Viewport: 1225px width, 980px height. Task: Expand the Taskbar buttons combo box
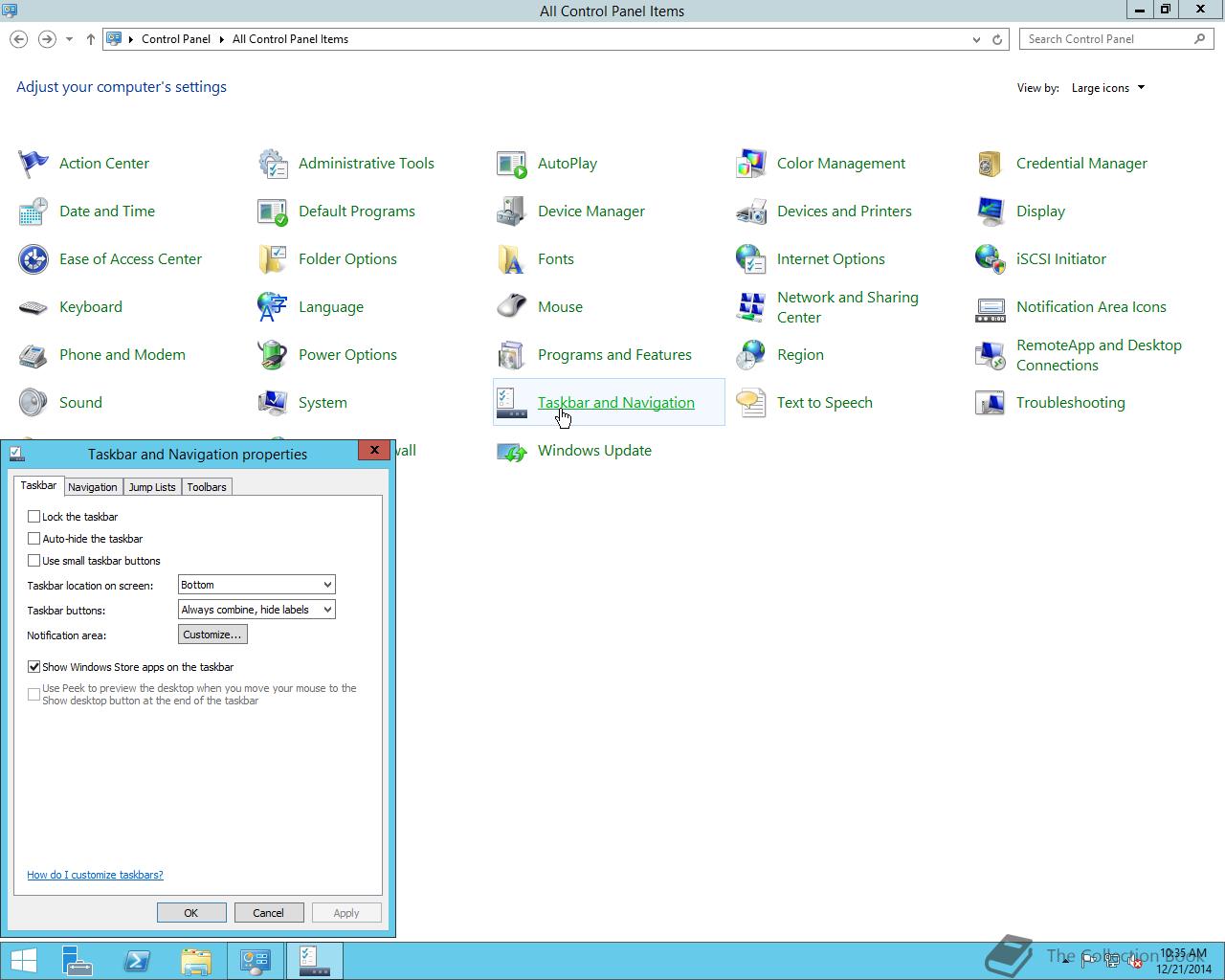click(256, 610)
